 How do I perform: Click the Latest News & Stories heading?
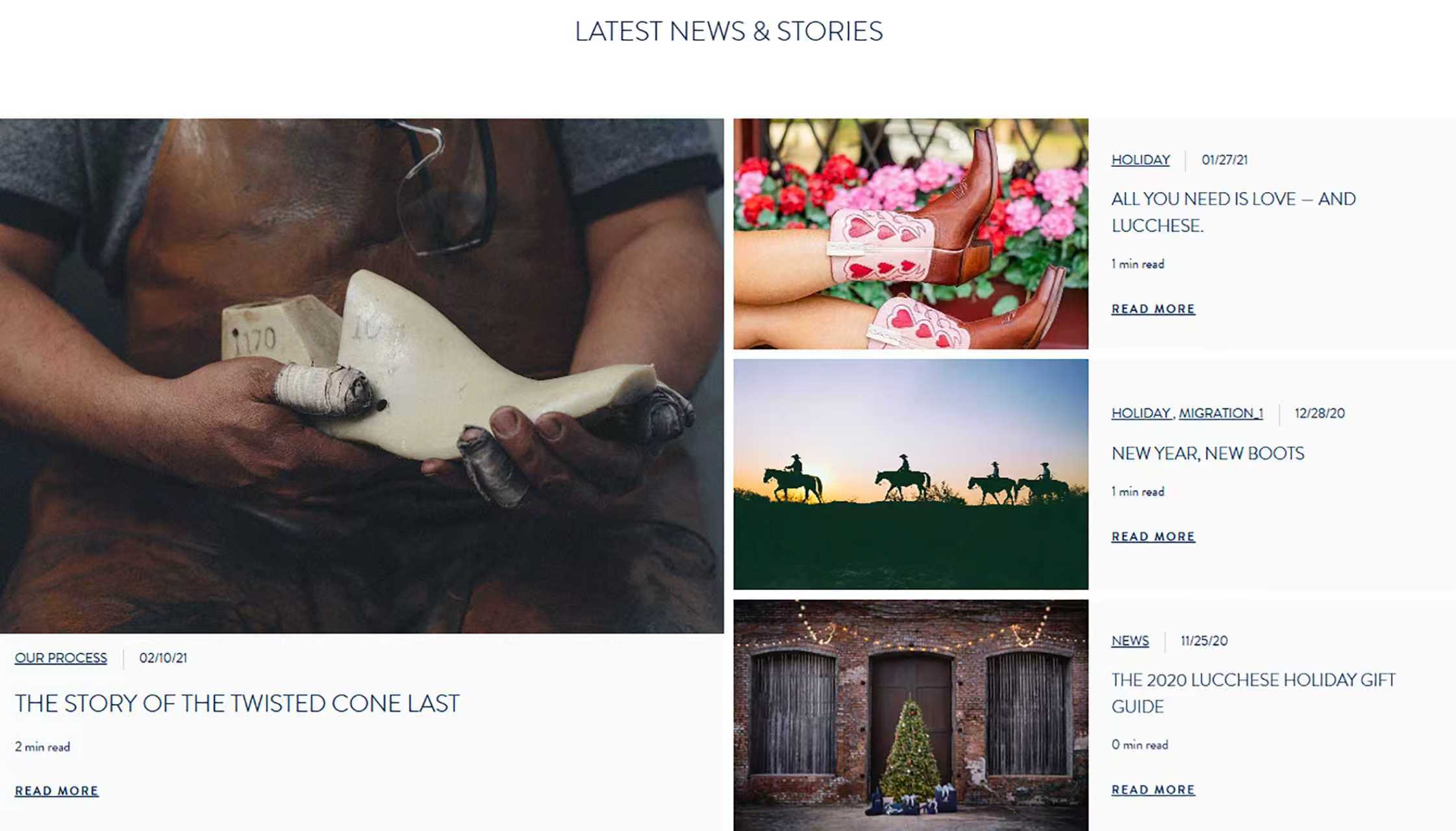(729, 31)
